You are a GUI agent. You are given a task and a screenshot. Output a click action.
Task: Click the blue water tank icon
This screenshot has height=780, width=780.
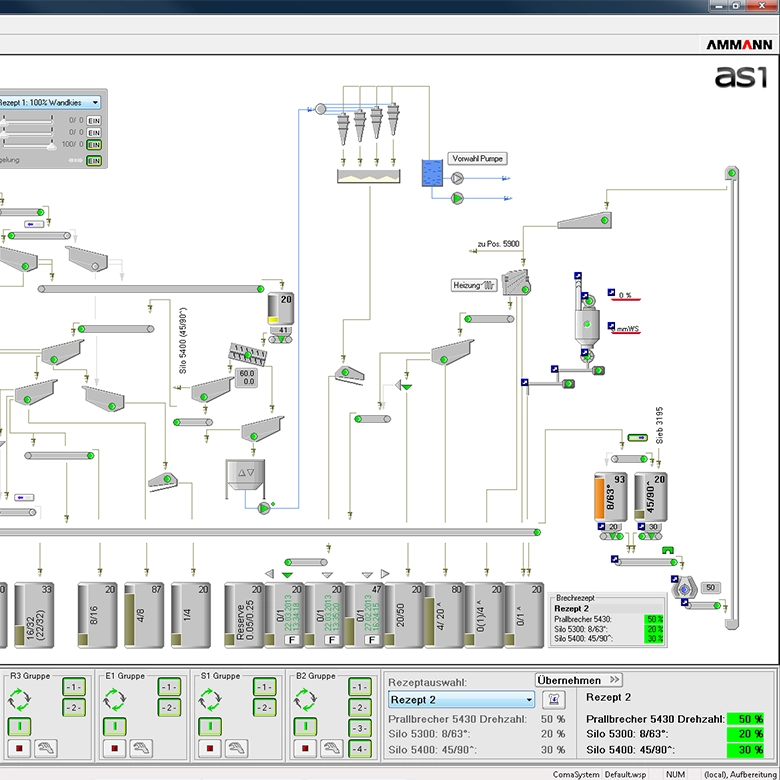(432, 173)
